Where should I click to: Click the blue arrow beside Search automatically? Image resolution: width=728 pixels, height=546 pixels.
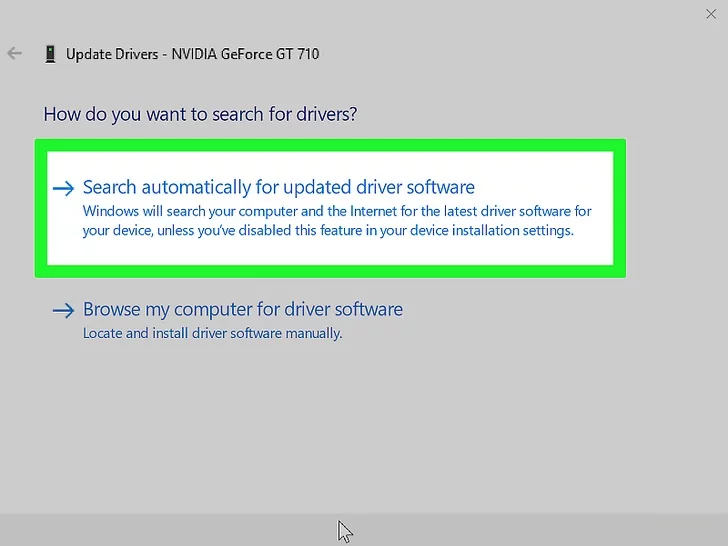click(x=64, y=188)
